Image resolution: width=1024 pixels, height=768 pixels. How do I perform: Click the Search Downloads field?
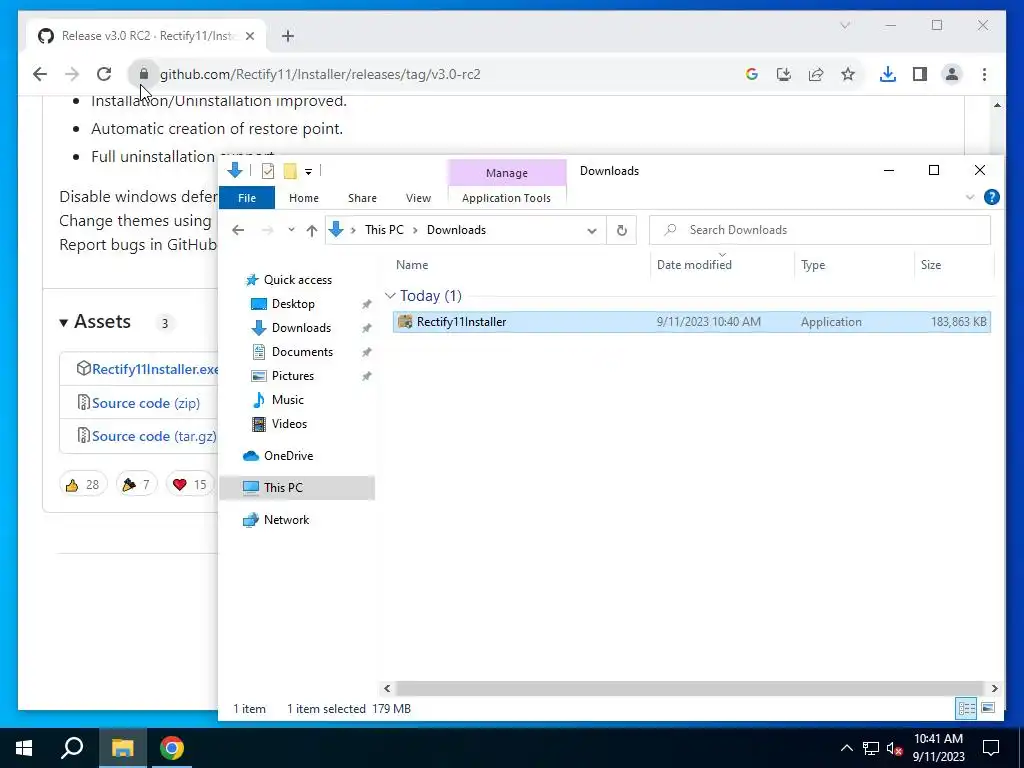pos(820,230)
